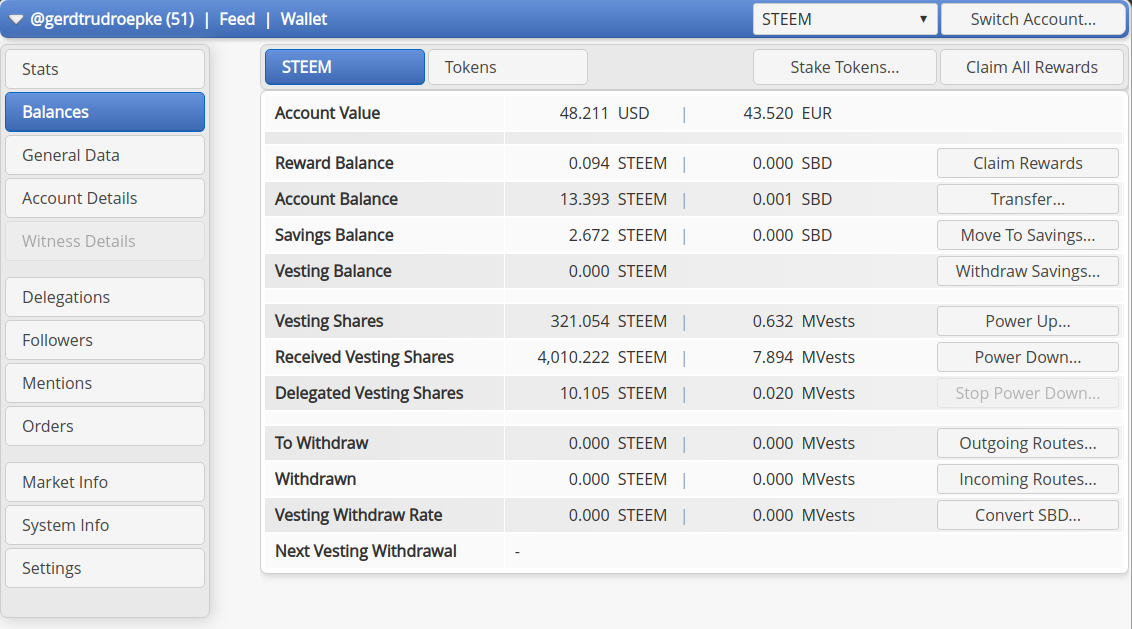Screen dimensions: 1132x629
Task: Select the 48.211 USD account value
Action: click(x=604, y=113)
